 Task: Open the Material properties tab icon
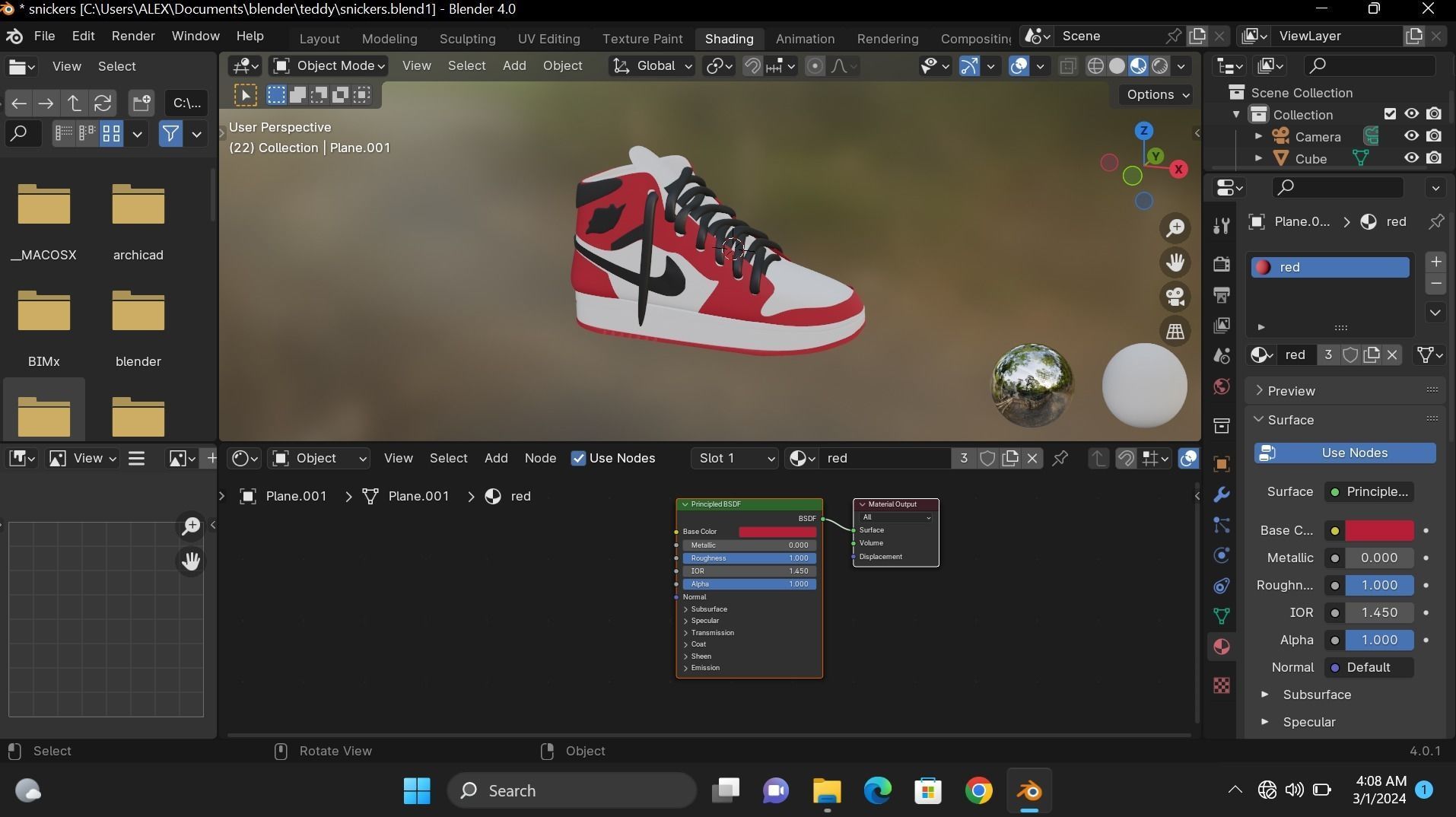pyautogui.click(x=1222, y=647)
